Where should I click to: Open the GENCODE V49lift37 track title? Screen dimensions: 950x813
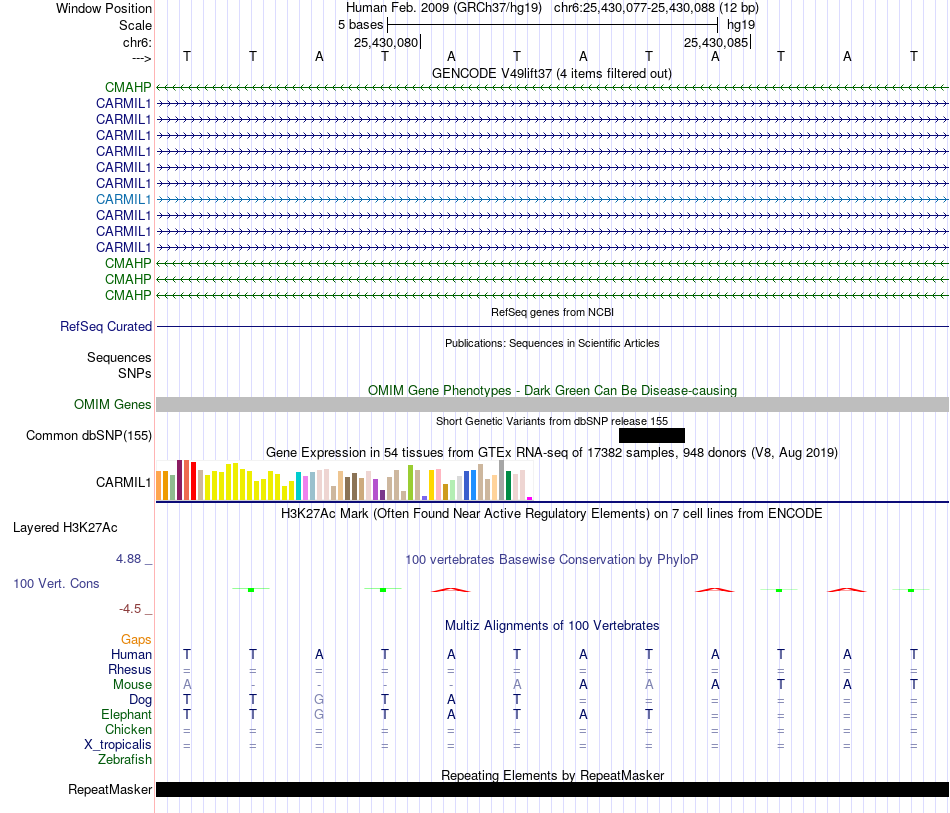[x=552, y=73]
